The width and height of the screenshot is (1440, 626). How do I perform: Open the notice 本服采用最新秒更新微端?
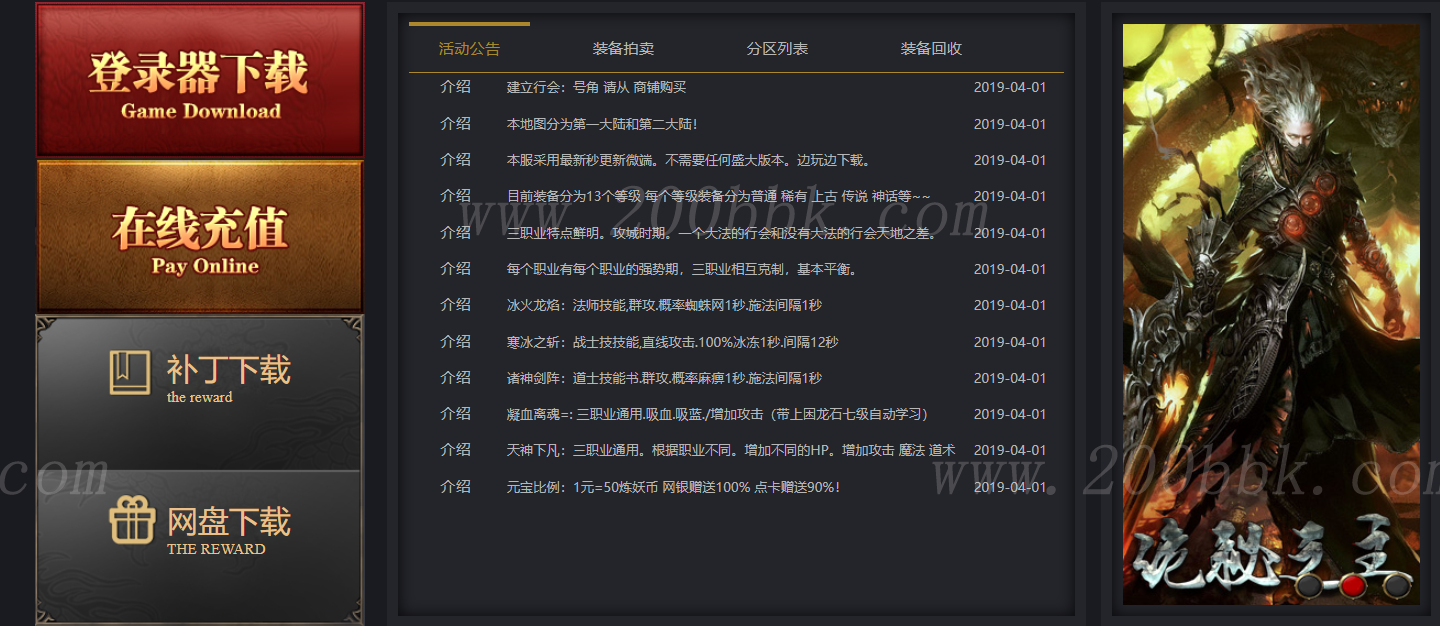pyautogui.click(x=689, y=160)
